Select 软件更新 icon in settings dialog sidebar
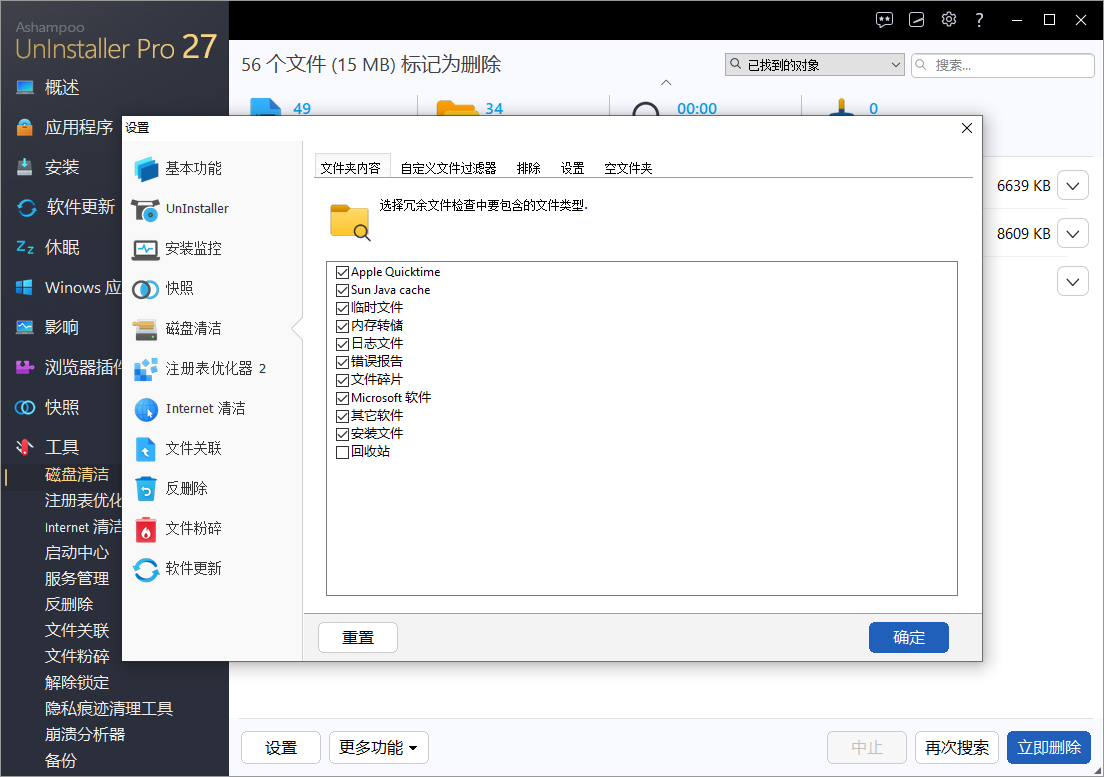 [146, 569]
